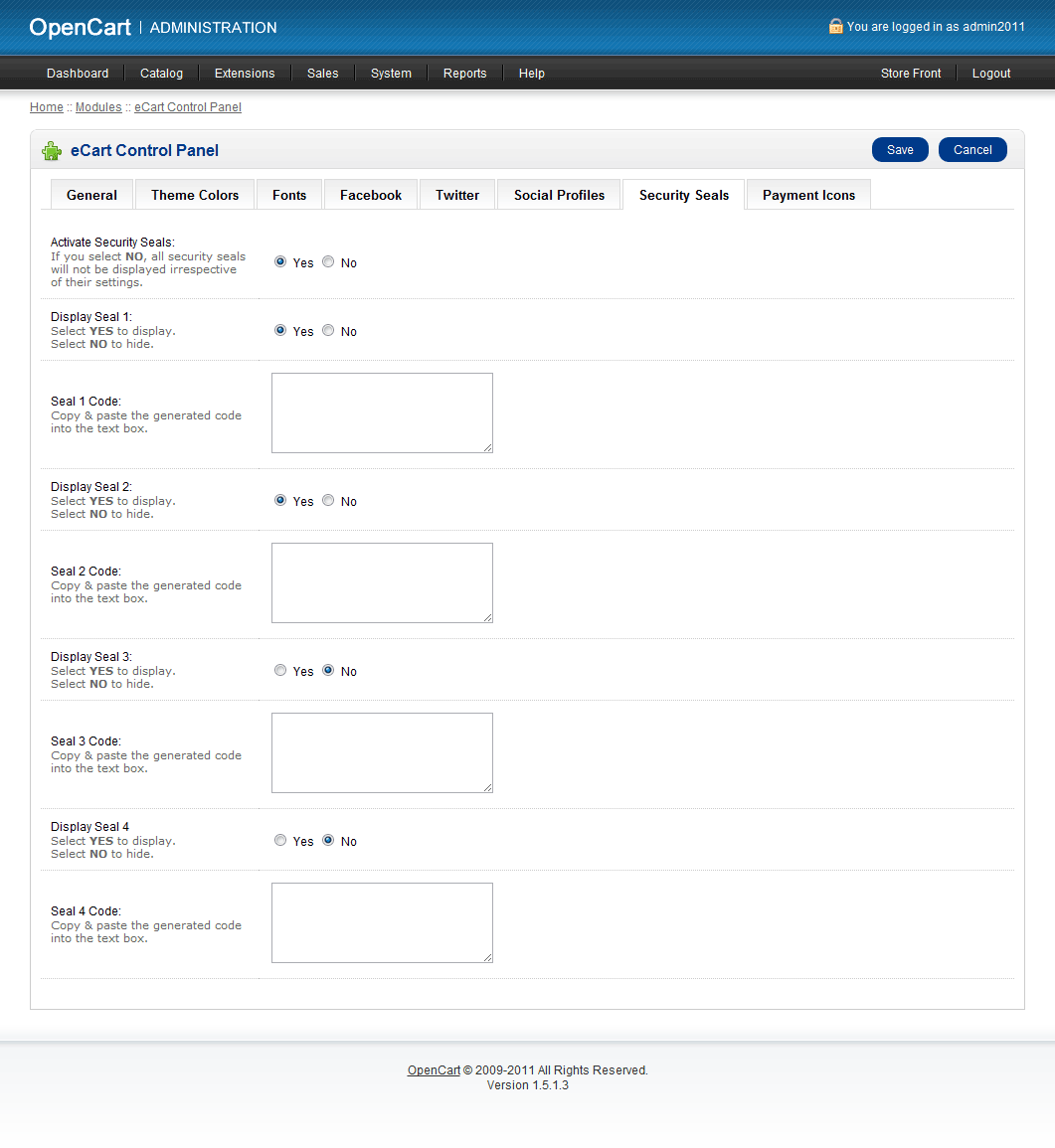Click the 'Activate Security Seals:' label
This screenshot has height=1148, width=1055.
click(x=112, y=243)
